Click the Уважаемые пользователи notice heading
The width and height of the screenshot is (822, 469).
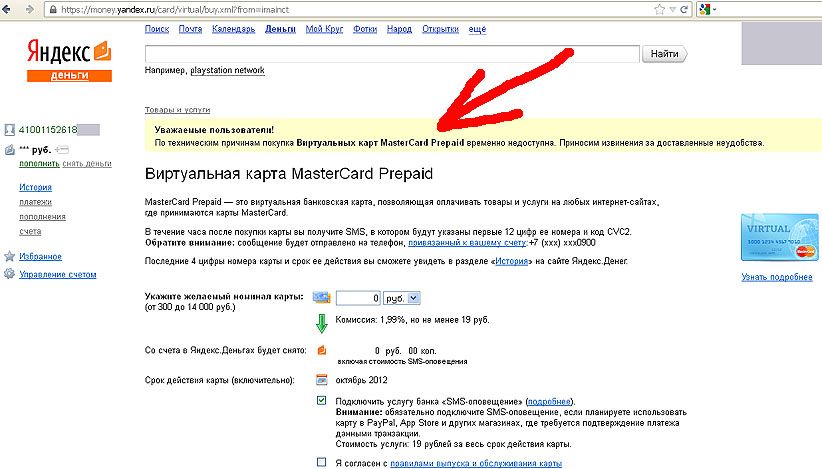214,130
